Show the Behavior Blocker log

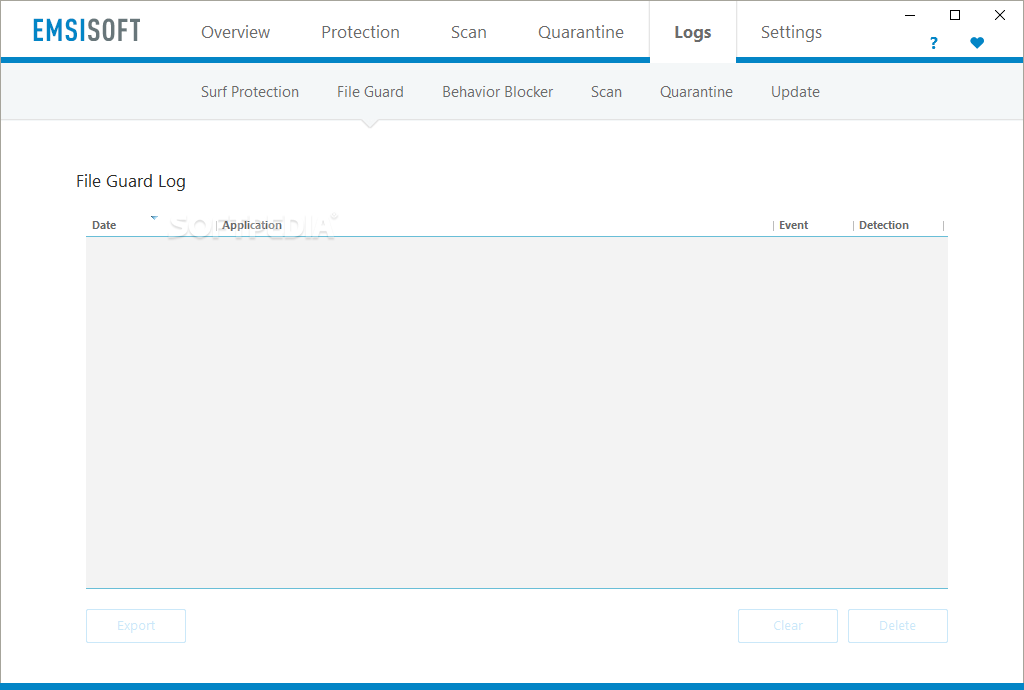coord(498,92)
